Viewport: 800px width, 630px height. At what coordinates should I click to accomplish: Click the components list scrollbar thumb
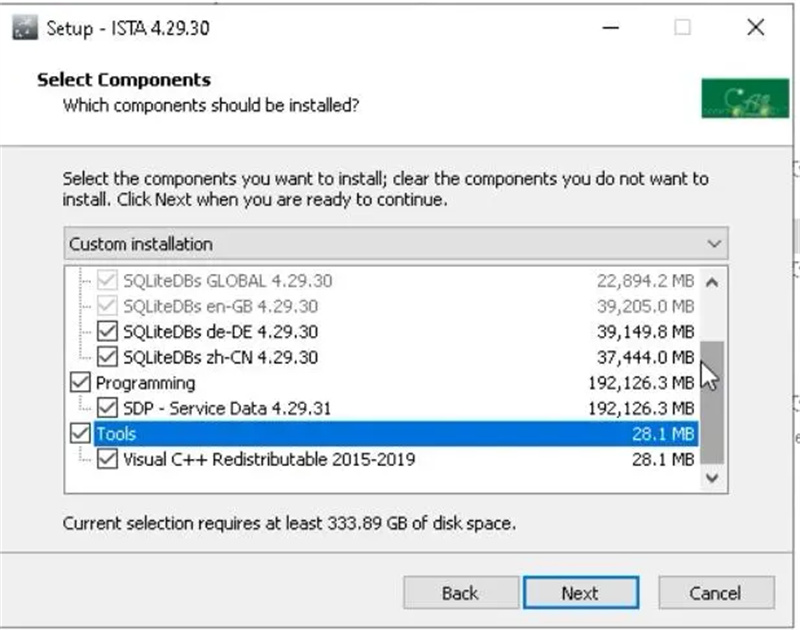712,402
